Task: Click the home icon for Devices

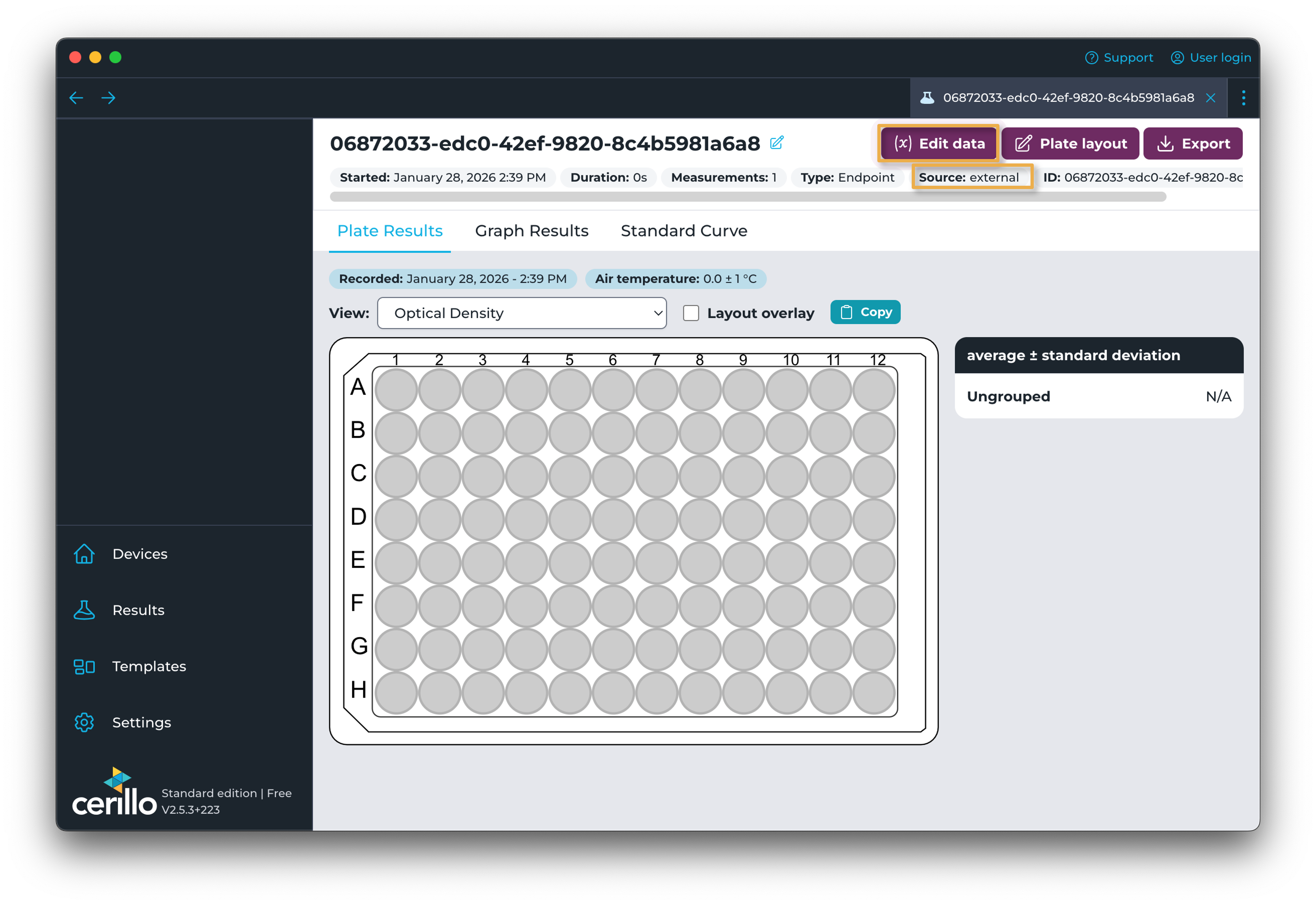Action: point(84,554)
